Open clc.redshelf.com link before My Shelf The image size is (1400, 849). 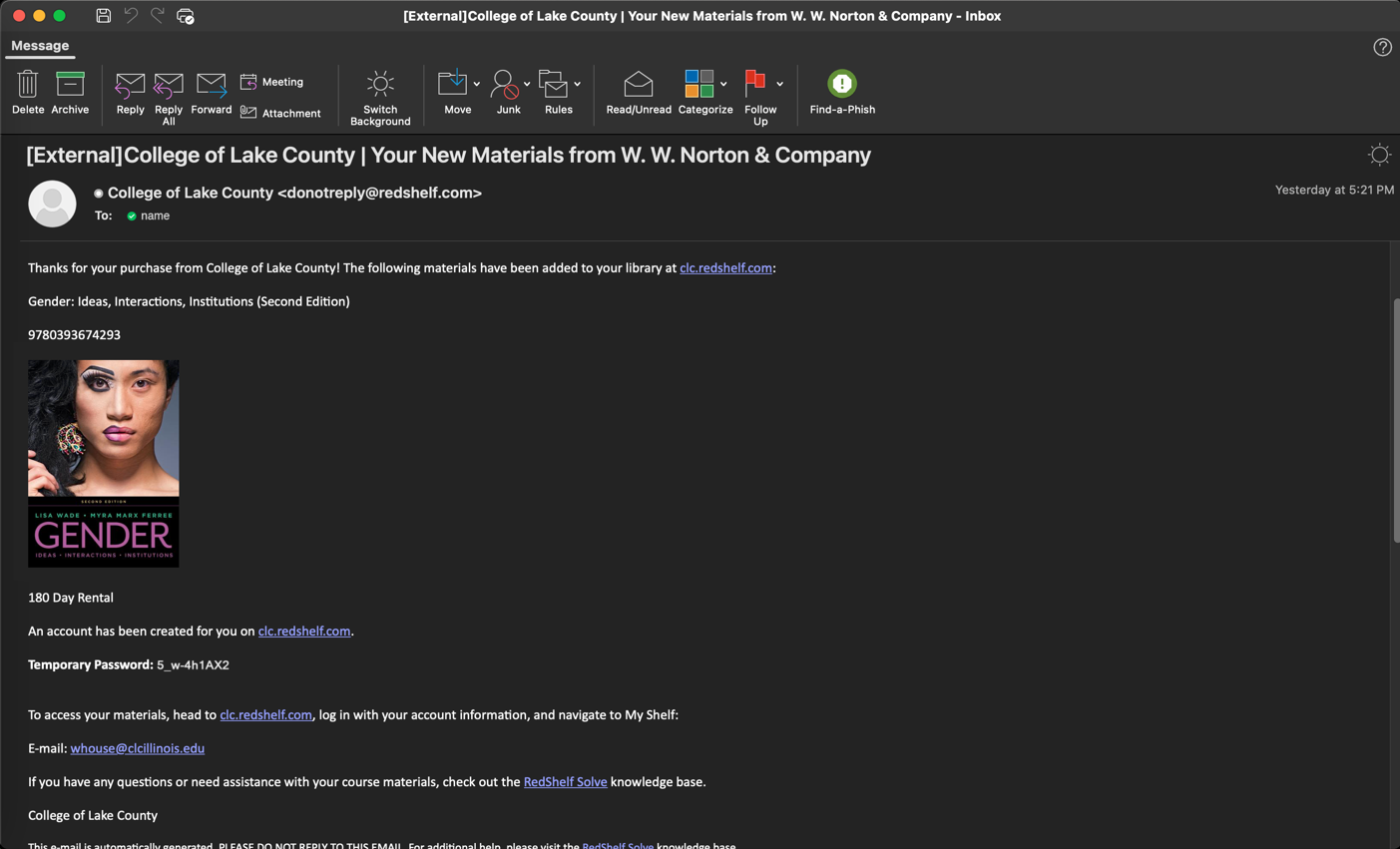coord(265,714)
